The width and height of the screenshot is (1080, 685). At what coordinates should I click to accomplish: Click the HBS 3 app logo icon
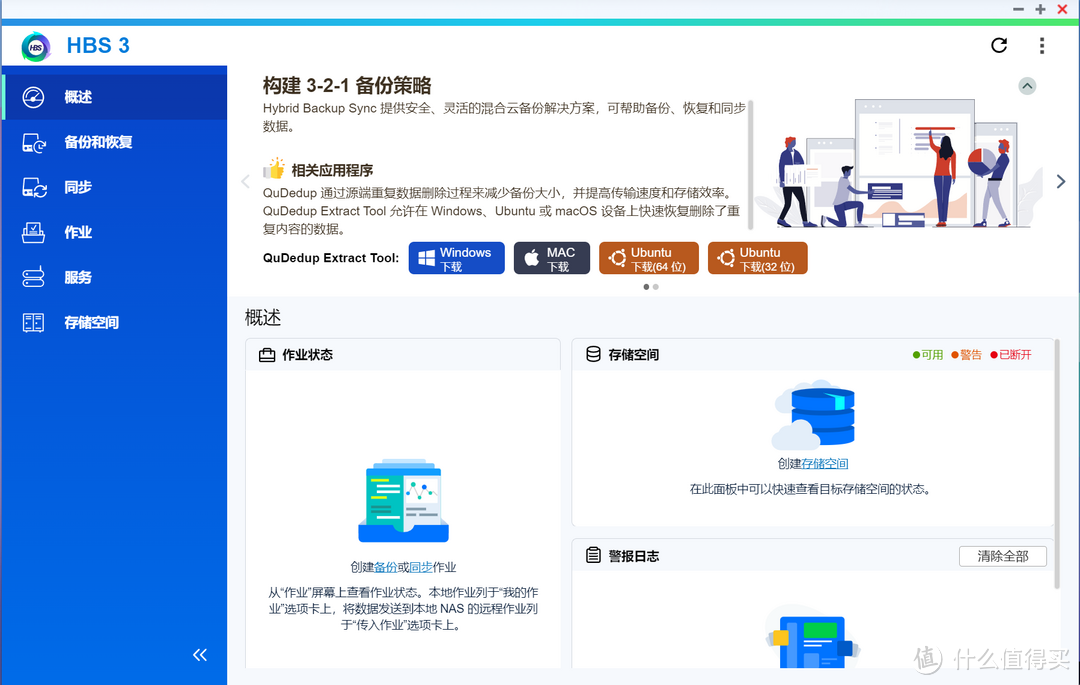pyautogui.click(x=35, y=46)
